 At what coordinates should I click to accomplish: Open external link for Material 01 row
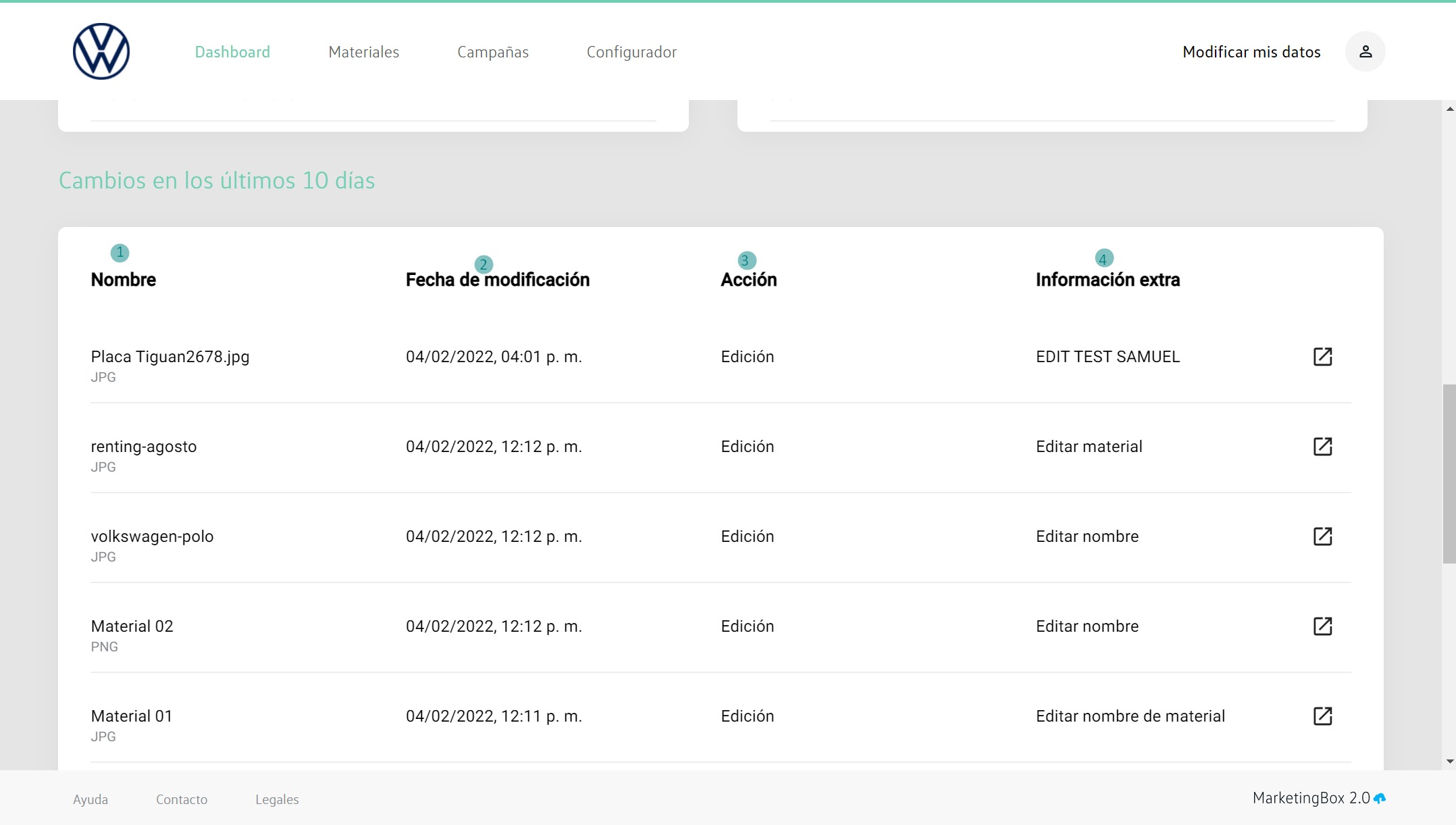pos(1322,716)
